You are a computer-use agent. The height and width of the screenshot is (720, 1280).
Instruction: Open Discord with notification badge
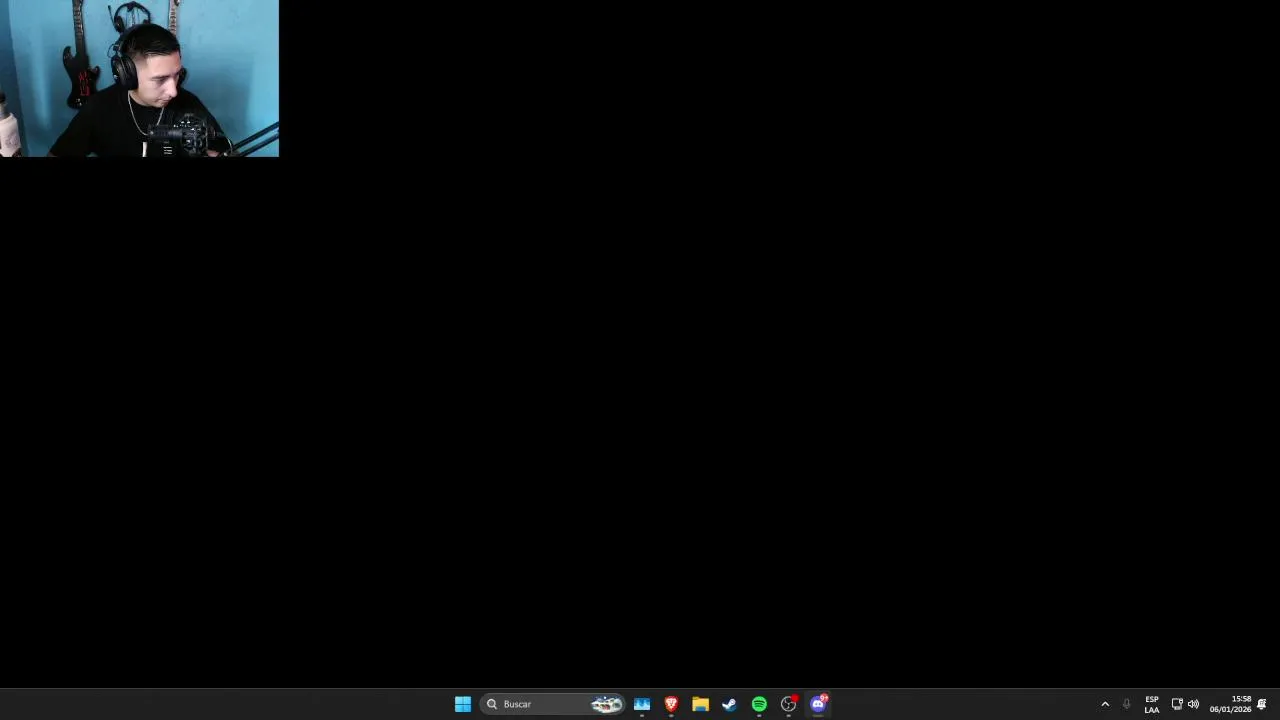tap(818, 704)
